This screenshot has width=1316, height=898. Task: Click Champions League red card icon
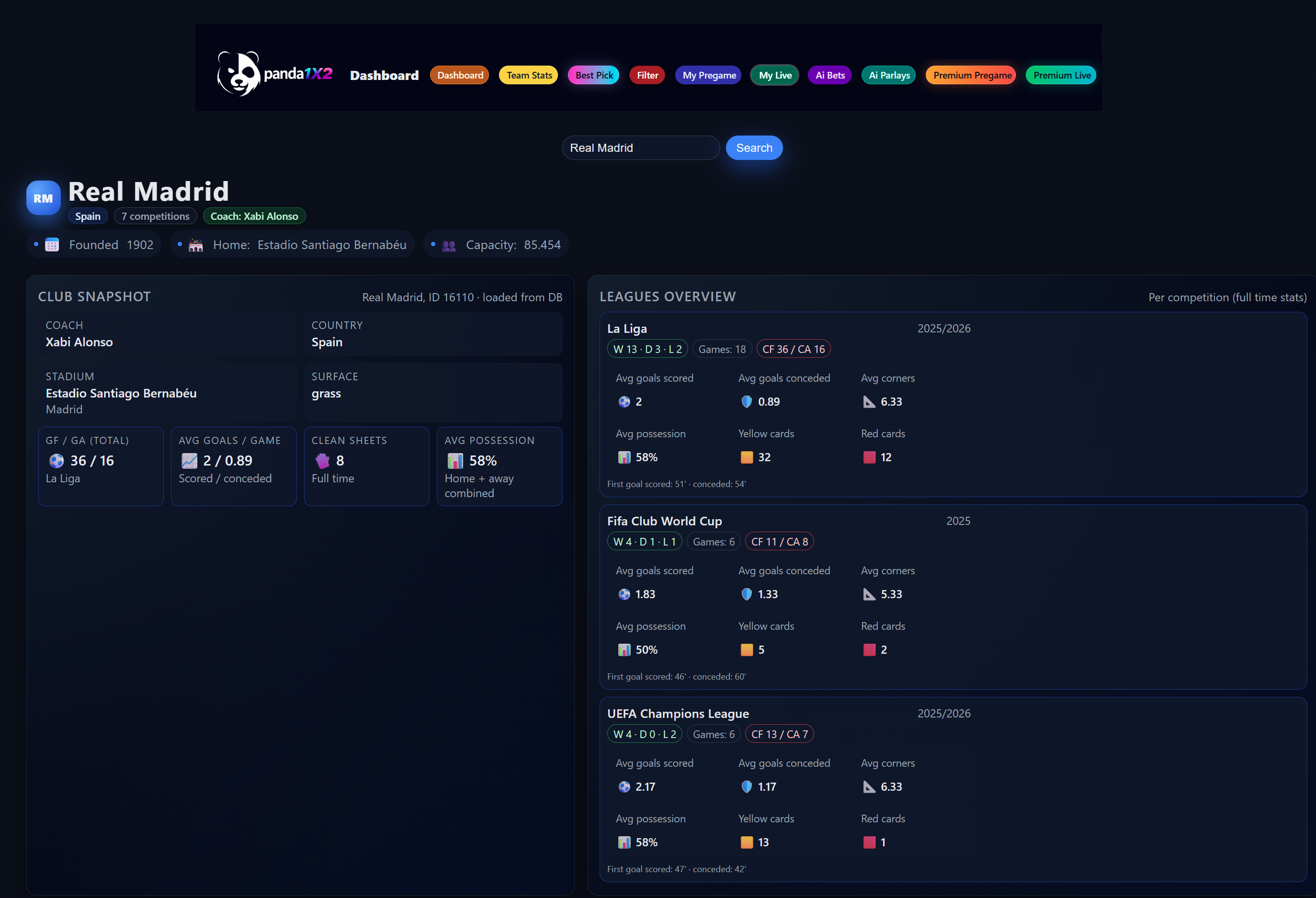[x=869, y=842]
